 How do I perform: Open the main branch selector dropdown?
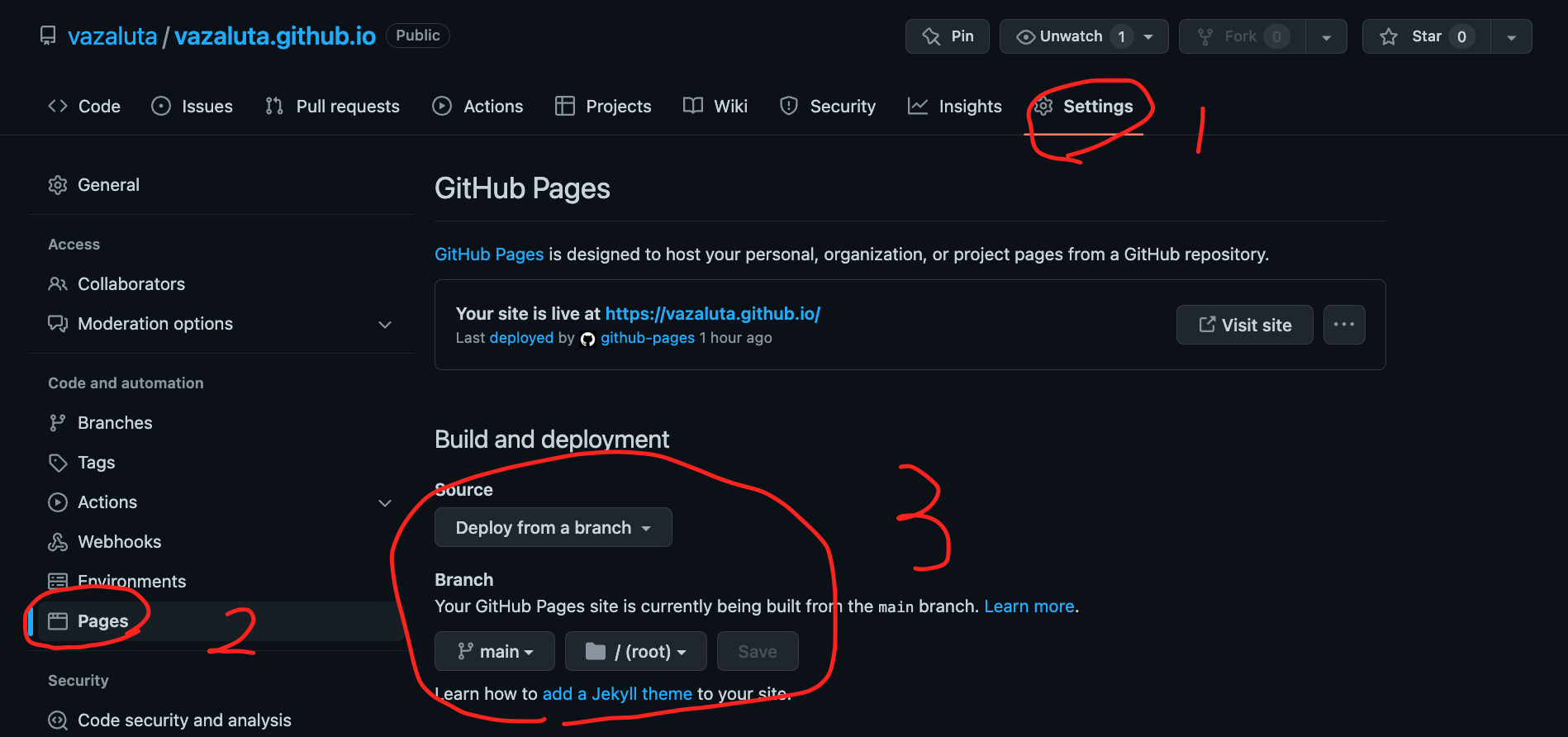point(495,651)
